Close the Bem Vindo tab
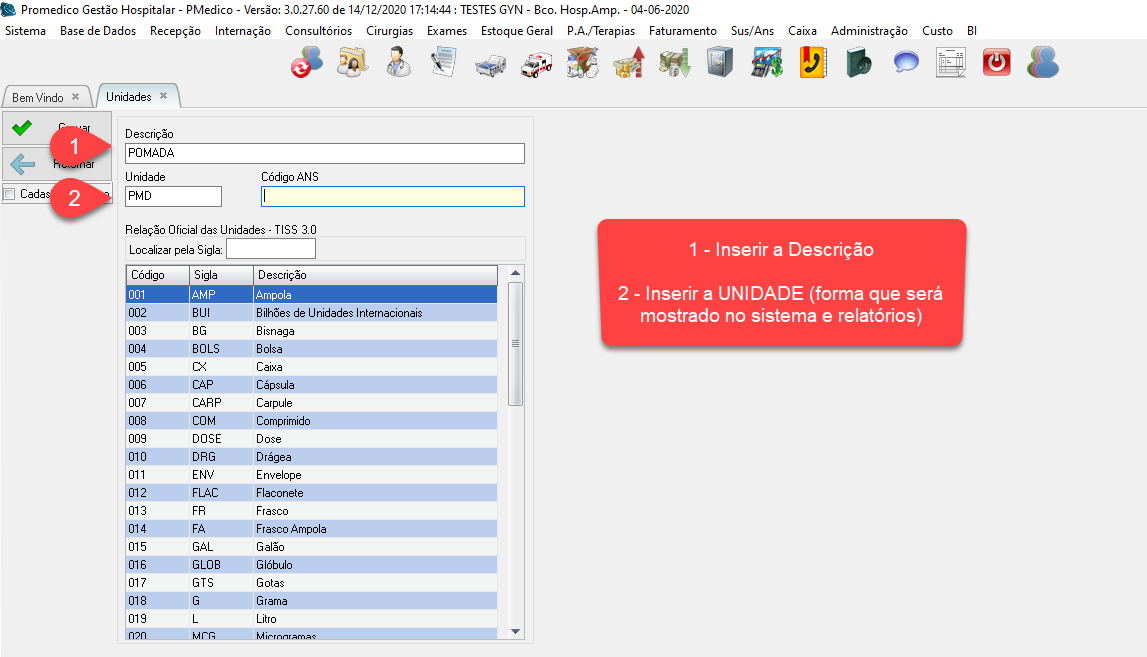Screen dimensions: 1147x657 click(x=75, y=97)
